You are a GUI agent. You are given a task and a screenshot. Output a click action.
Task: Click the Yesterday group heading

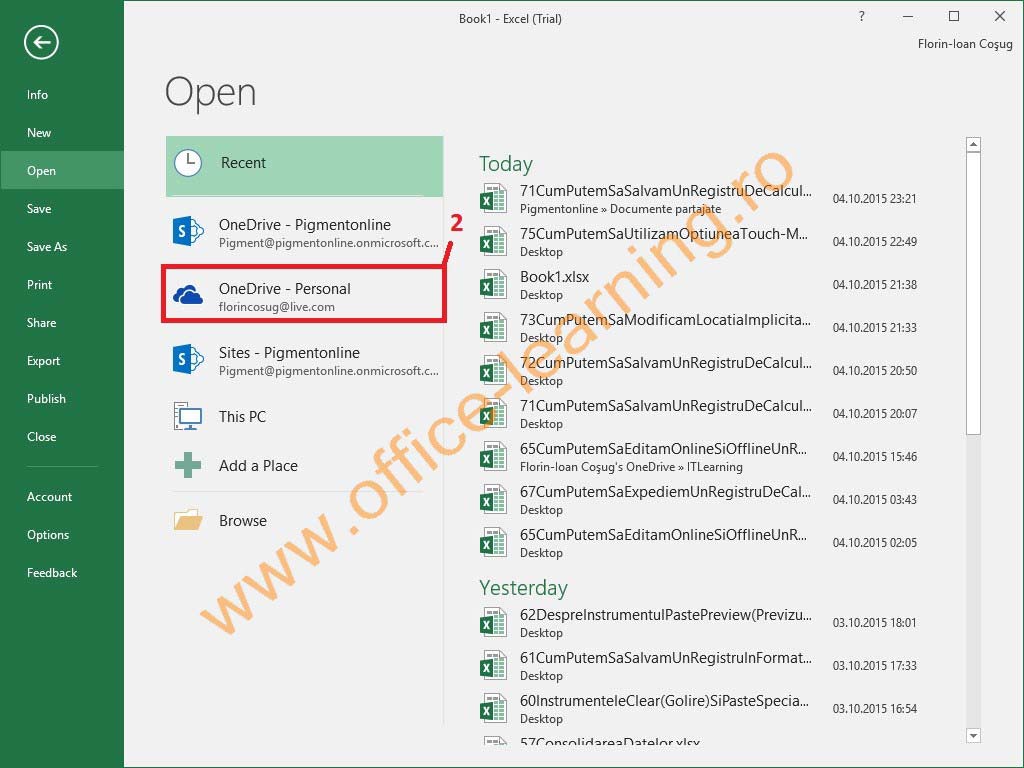pyautogui.click(x=523, y=588)
